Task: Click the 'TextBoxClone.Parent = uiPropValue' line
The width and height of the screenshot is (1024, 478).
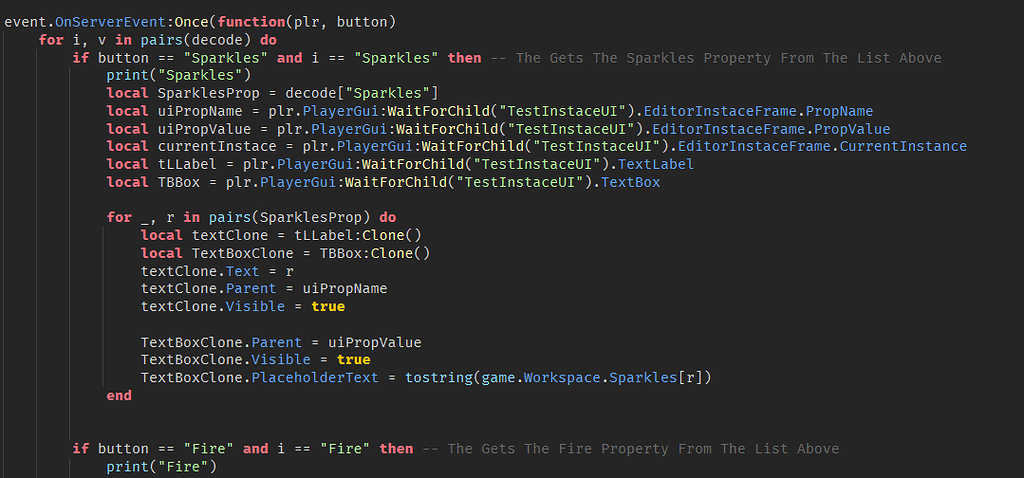Action: pyautogui.click(x=281, y=342)
